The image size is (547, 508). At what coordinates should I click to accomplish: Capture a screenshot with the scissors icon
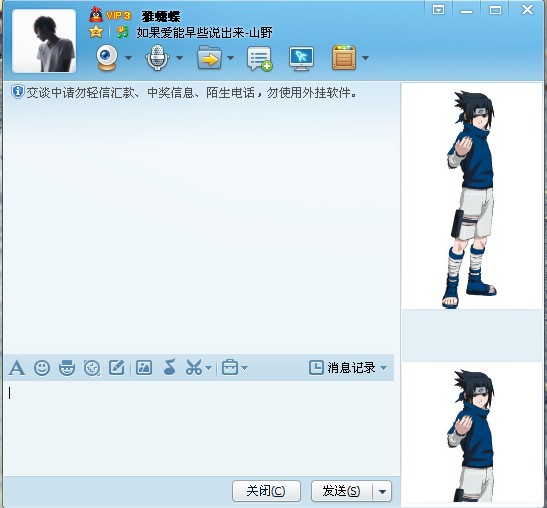pyautogui.click(x=194, y=367)
